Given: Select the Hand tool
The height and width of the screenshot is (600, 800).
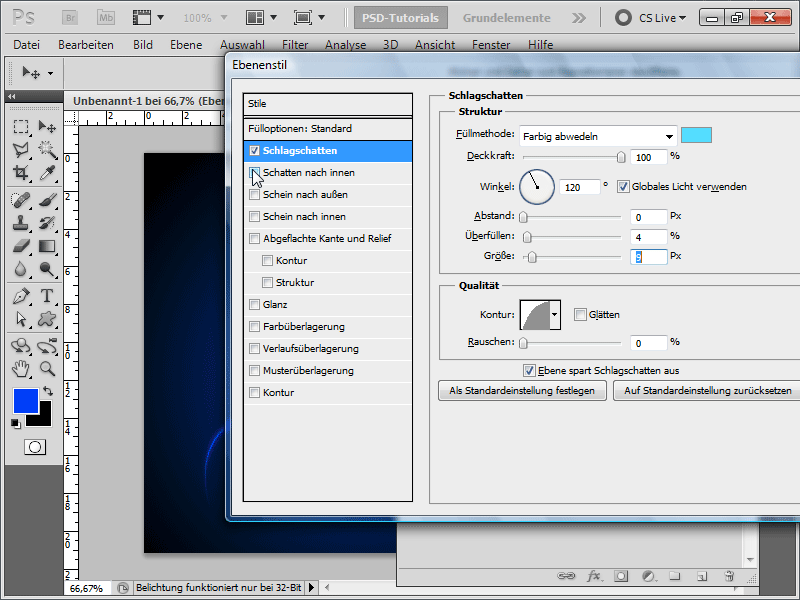Looking at the screenshot, I should click(20, 368).
